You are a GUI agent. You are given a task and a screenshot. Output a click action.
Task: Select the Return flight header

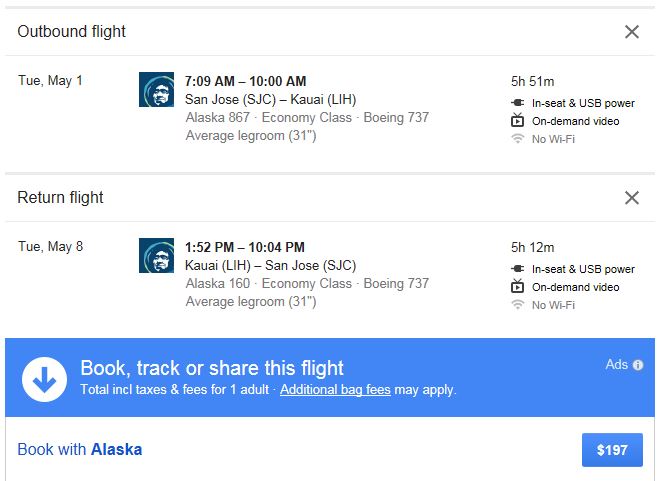coord(60,198)
